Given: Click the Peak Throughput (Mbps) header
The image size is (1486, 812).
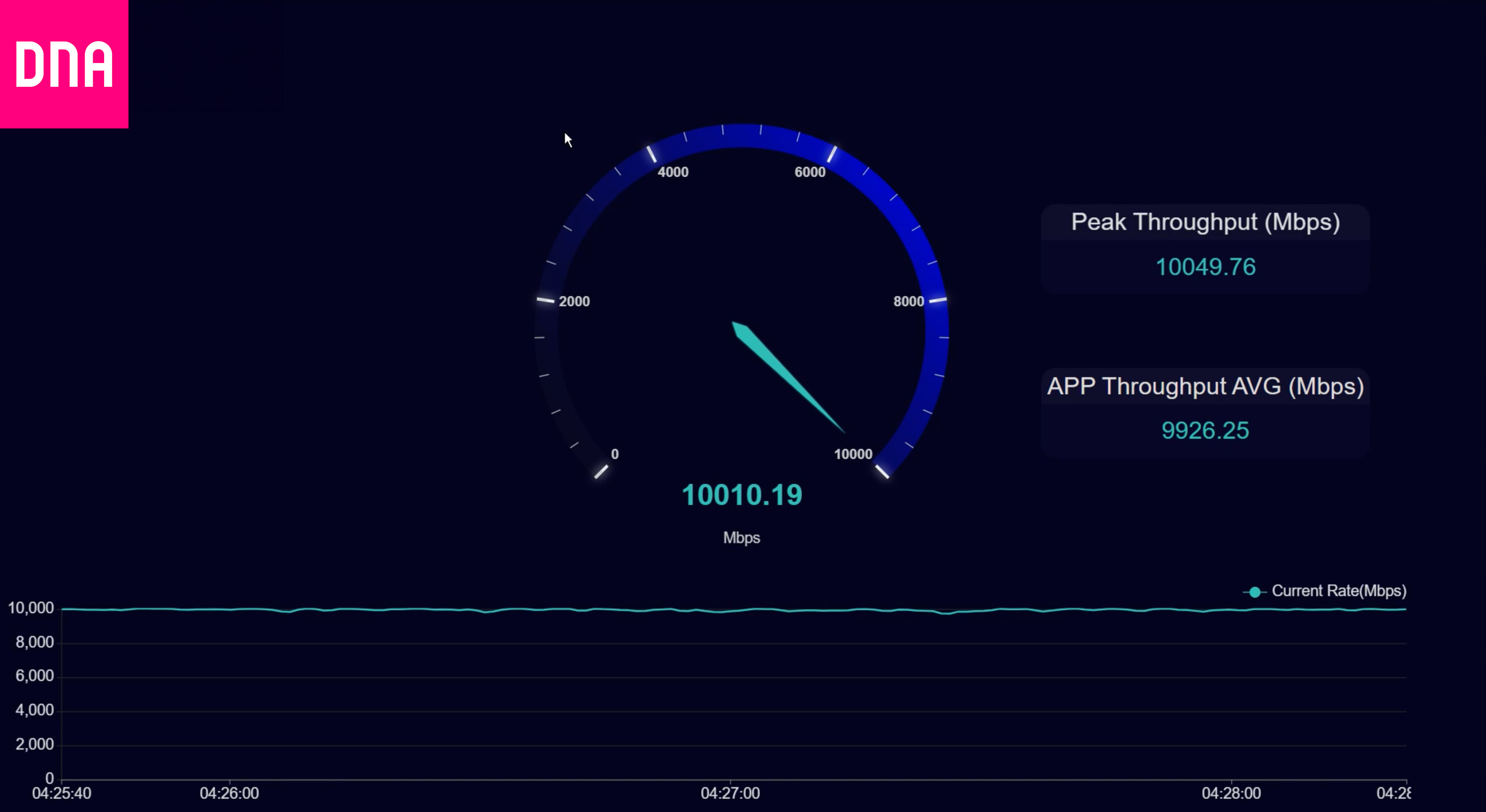Looking at the screenshot, I should click(x=1205, y=222).
